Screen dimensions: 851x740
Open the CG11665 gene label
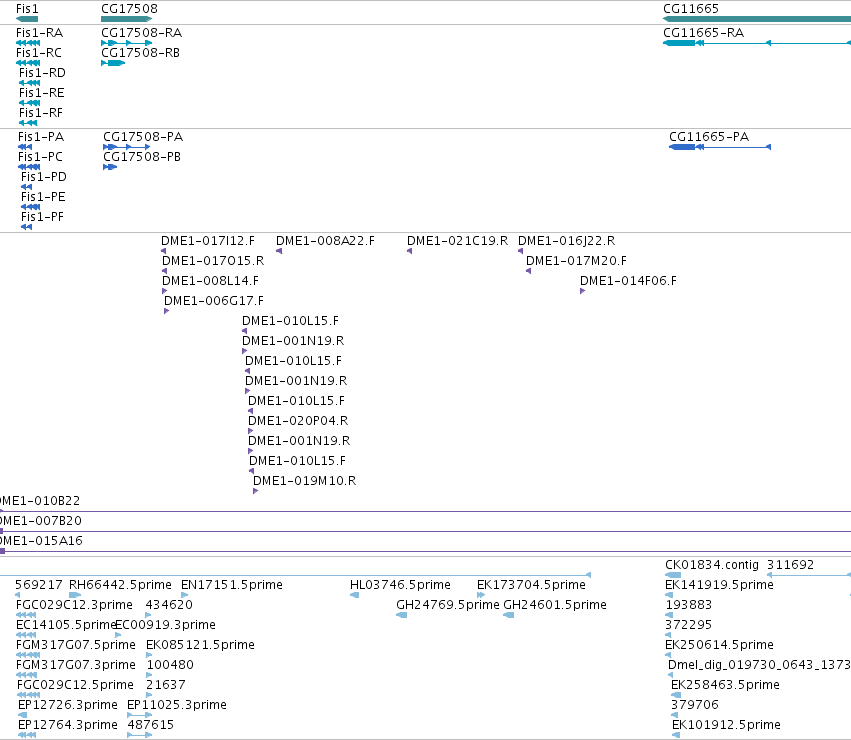pos(691,9)
